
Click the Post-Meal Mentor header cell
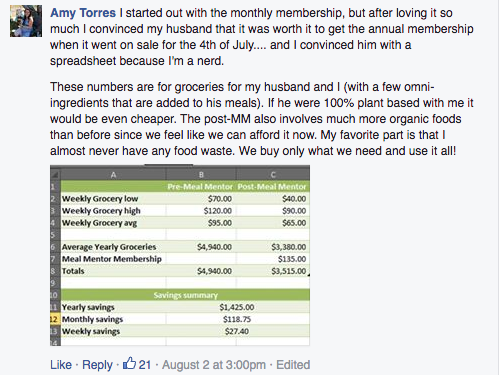(273, 187)
